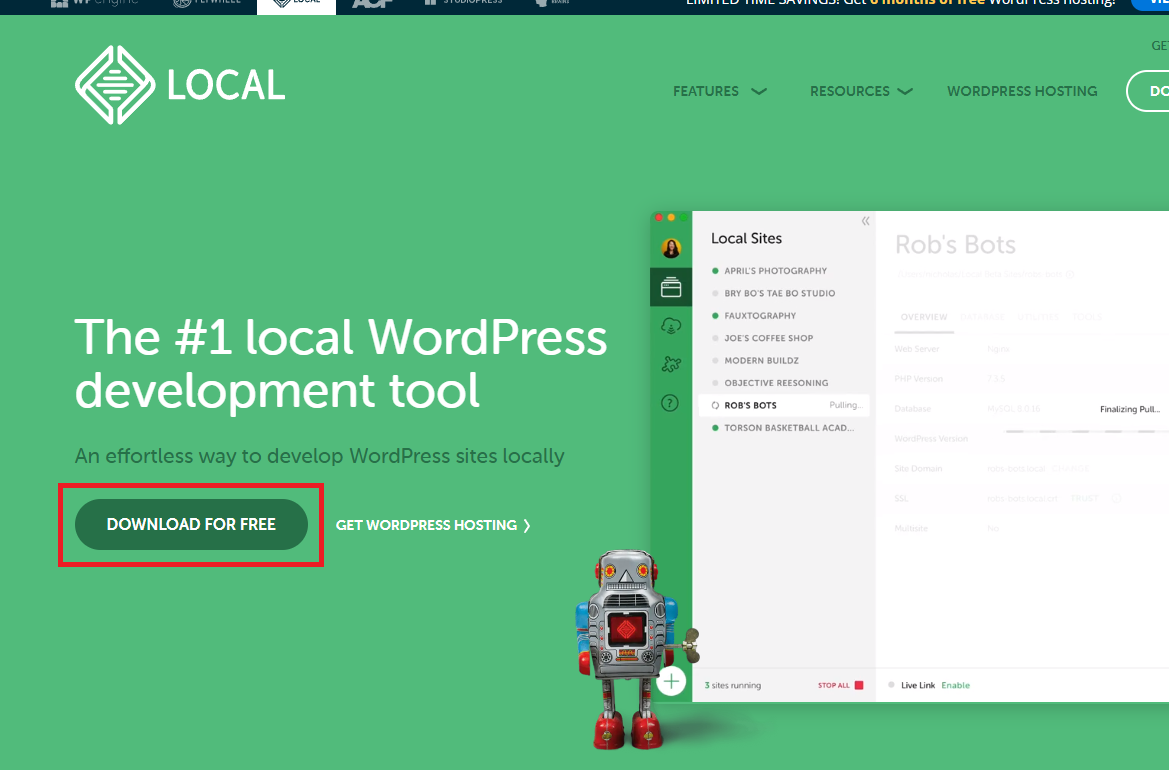The width and height of the screenshot is (1169, 770).
Task: Enable Live Link
Action: 955,685
